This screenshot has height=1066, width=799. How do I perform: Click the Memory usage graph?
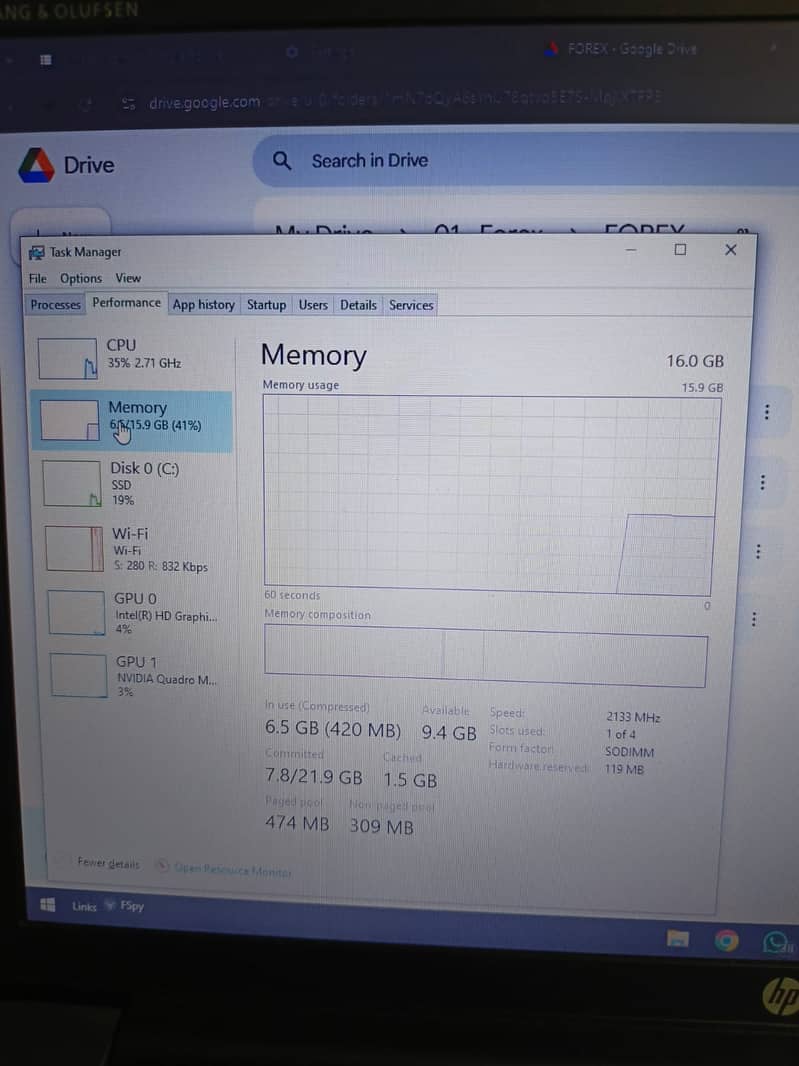coord(491,495)
